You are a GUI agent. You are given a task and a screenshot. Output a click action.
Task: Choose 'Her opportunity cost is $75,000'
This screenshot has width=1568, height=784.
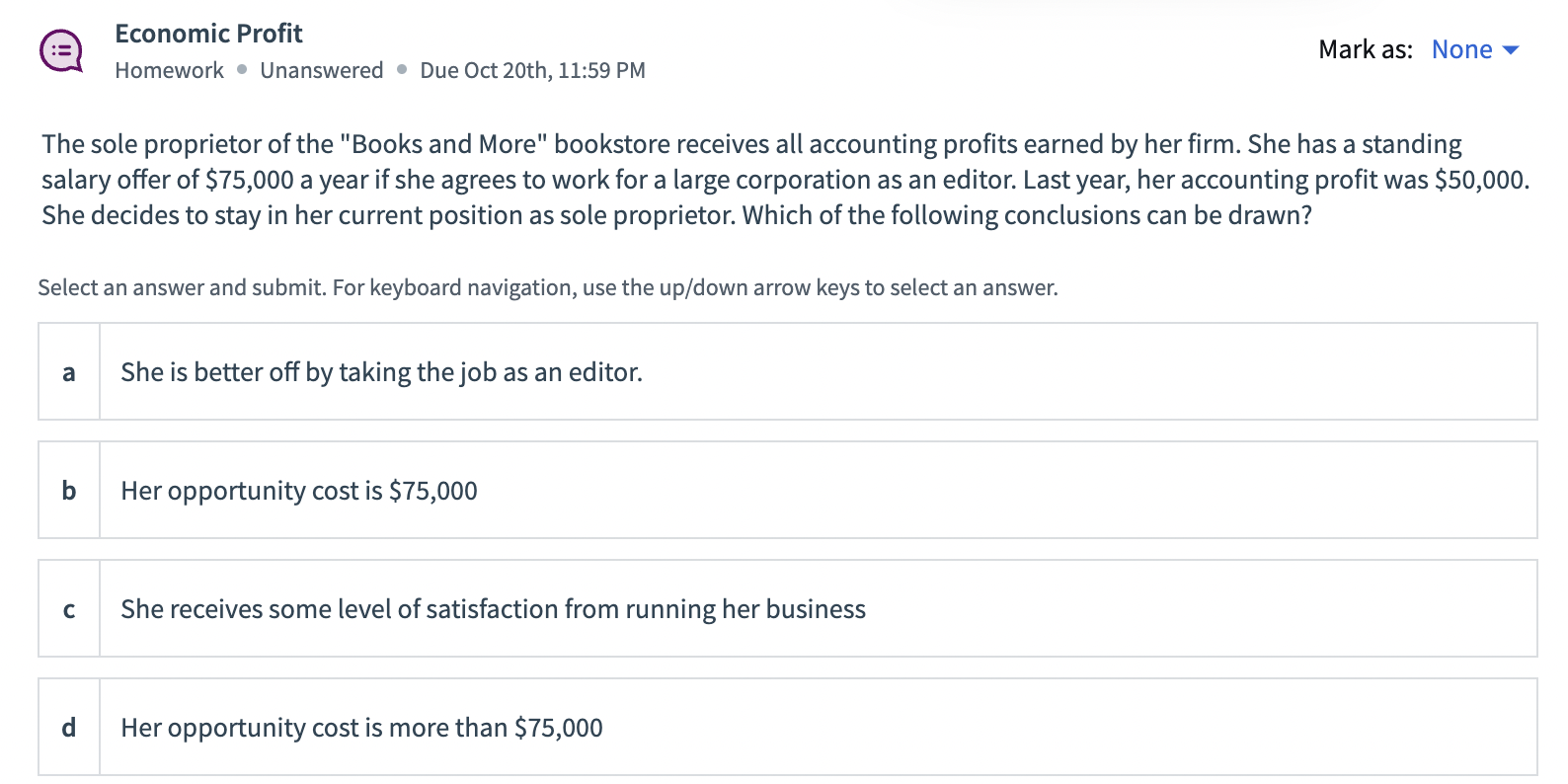[x=298, y=491]
